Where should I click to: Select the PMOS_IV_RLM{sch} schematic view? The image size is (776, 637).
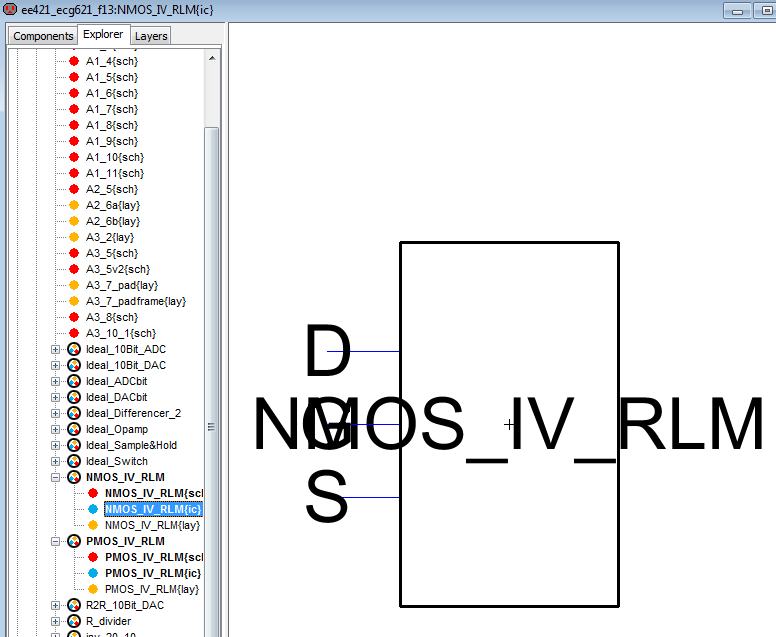[x=154, y=557]
